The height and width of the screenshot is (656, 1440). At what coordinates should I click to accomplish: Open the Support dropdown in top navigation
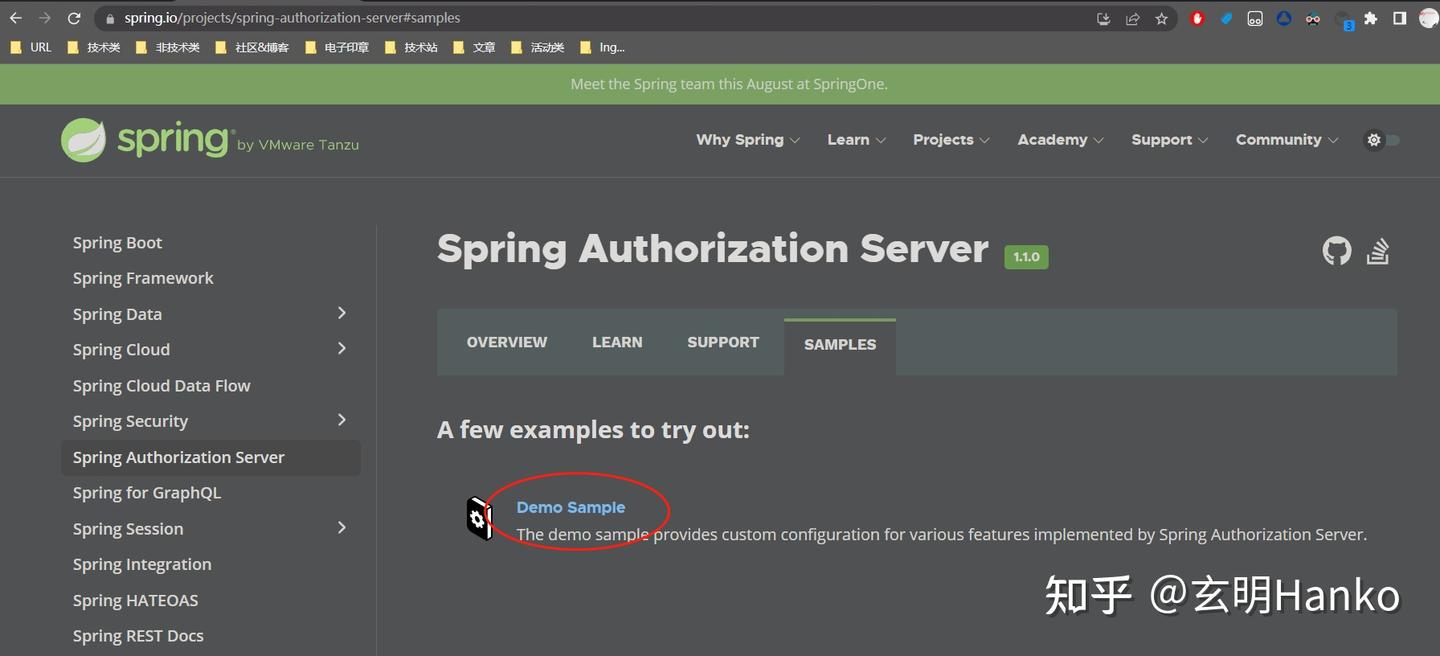[x=1169, y=140]
